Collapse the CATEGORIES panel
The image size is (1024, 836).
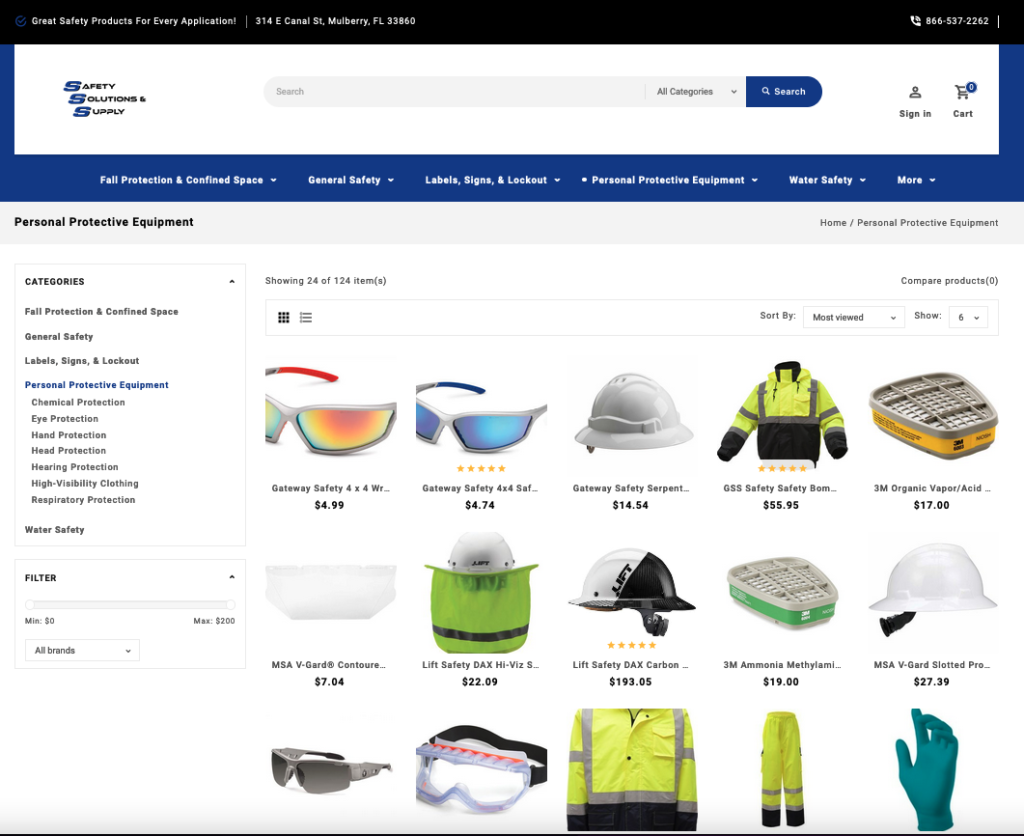click(231, 281)
